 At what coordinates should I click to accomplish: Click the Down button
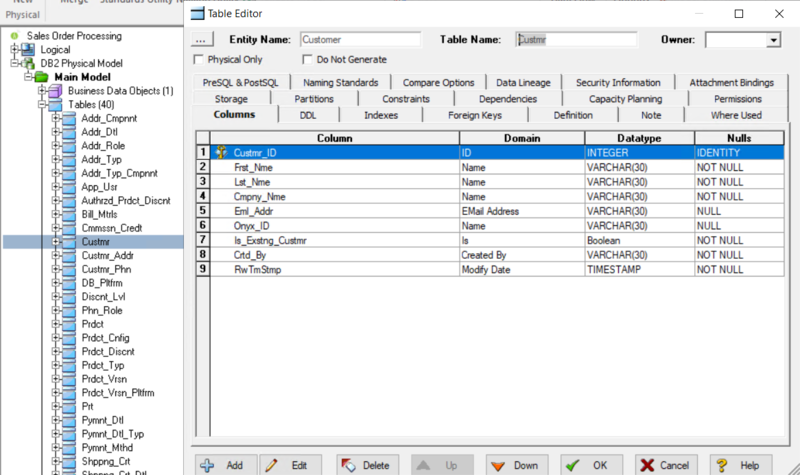click(x=517, y=465)
